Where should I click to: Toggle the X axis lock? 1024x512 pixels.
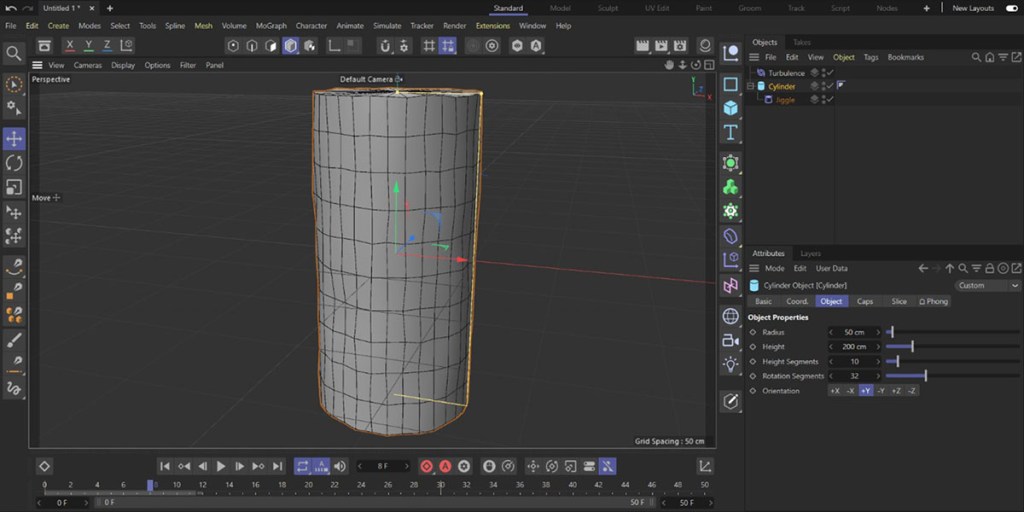pyautogui.click(x=70, y=46)
